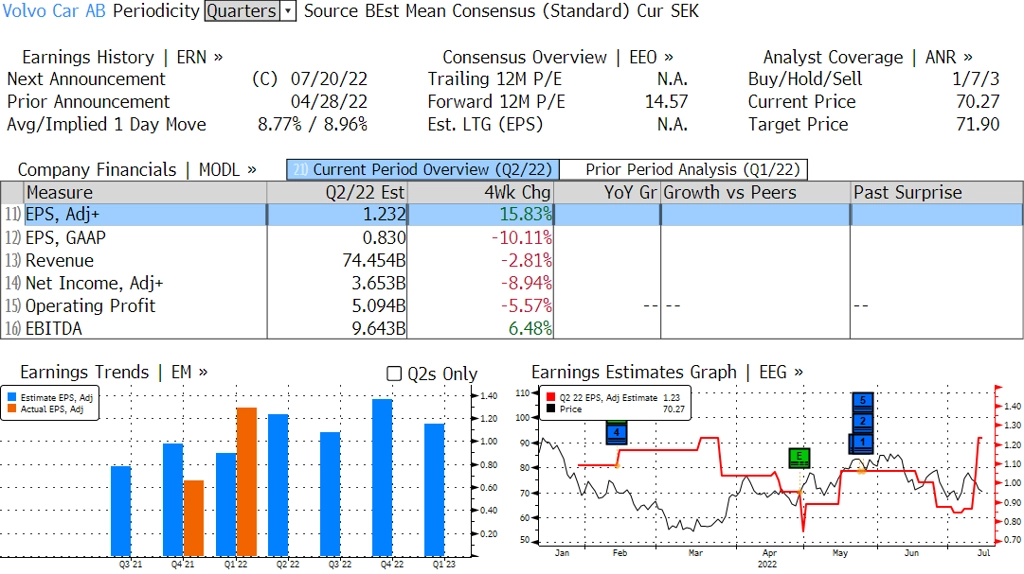Click the Q3'22 blue estimate bar
The height and width of the screenshot is (574, 1024).
[x=330, y=494]
